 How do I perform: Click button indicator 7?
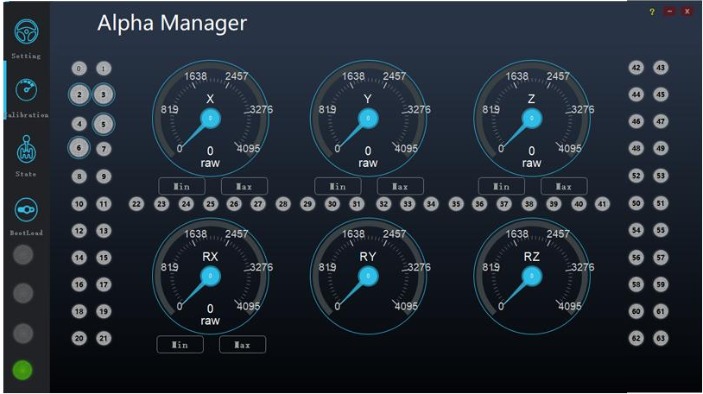tap(104, 149)
